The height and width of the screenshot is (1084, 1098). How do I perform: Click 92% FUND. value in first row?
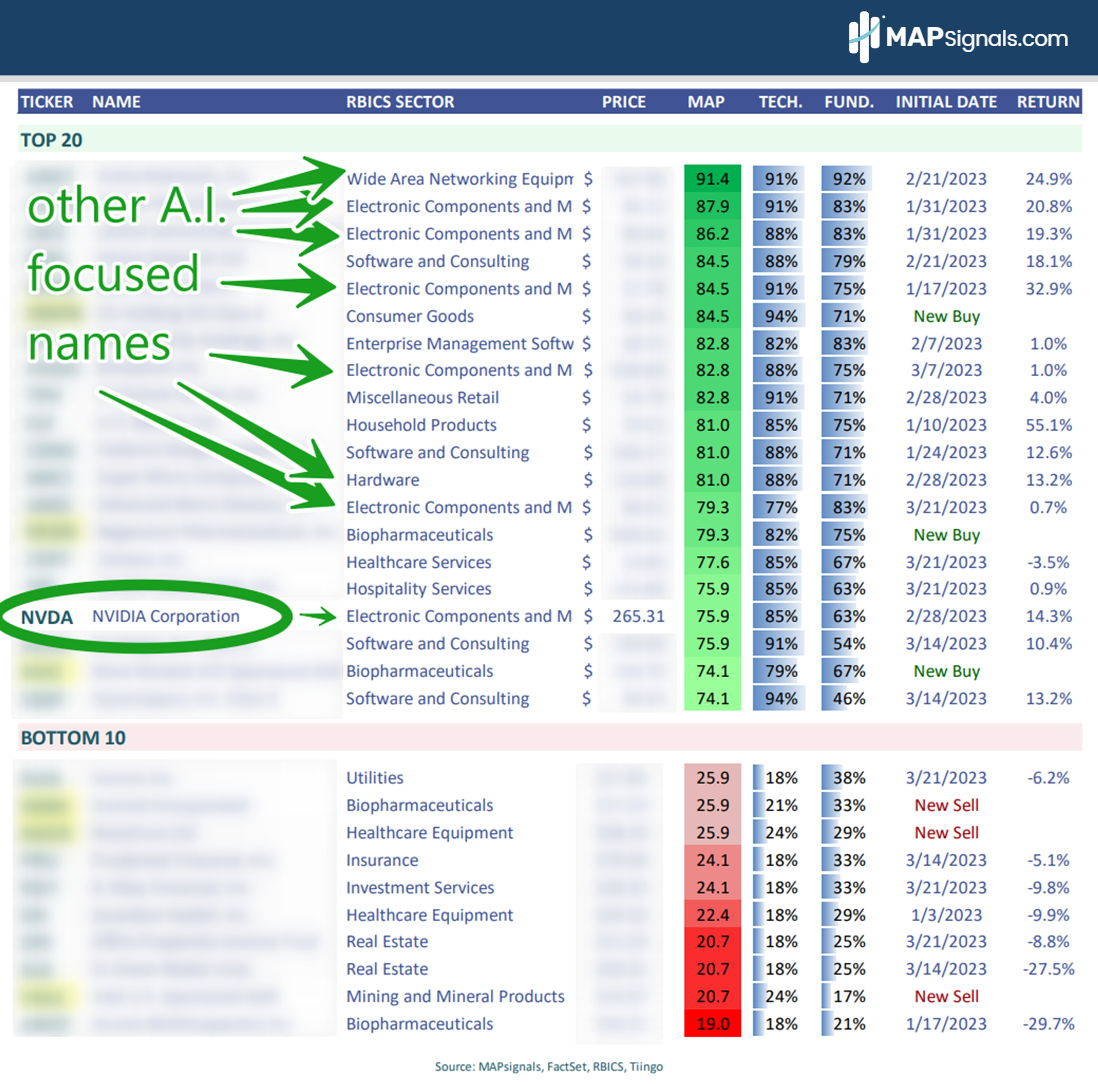(849, 179)
